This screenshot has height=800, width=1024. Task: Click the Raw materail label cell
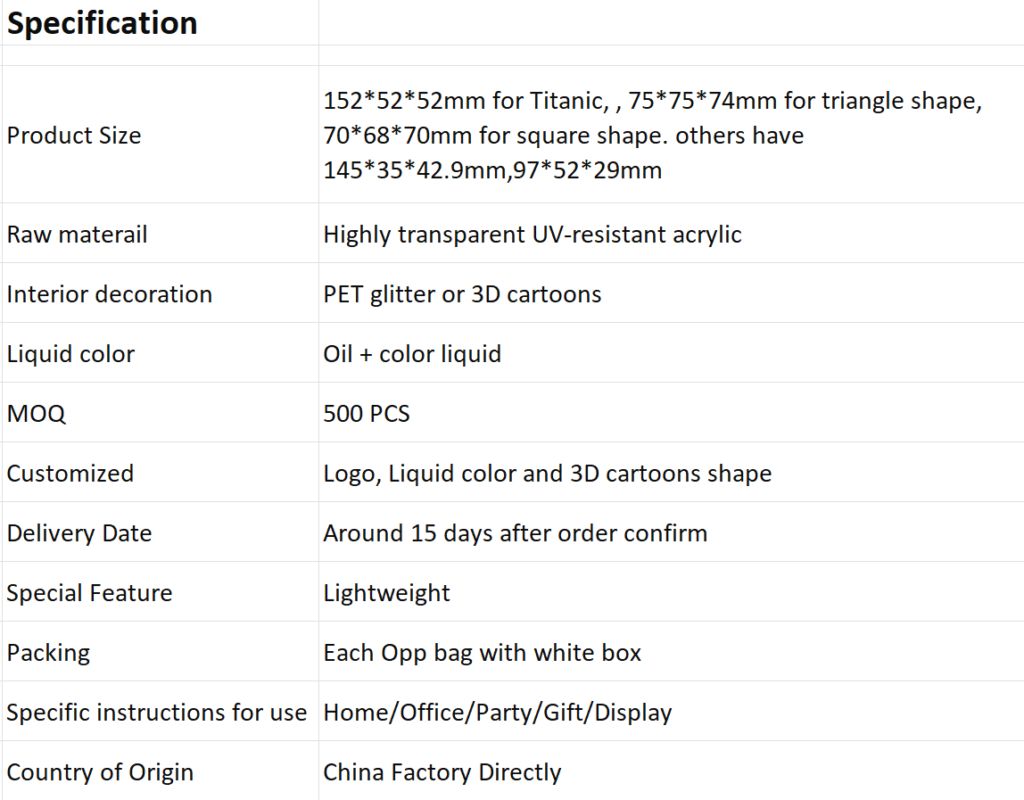click(160, 233)
